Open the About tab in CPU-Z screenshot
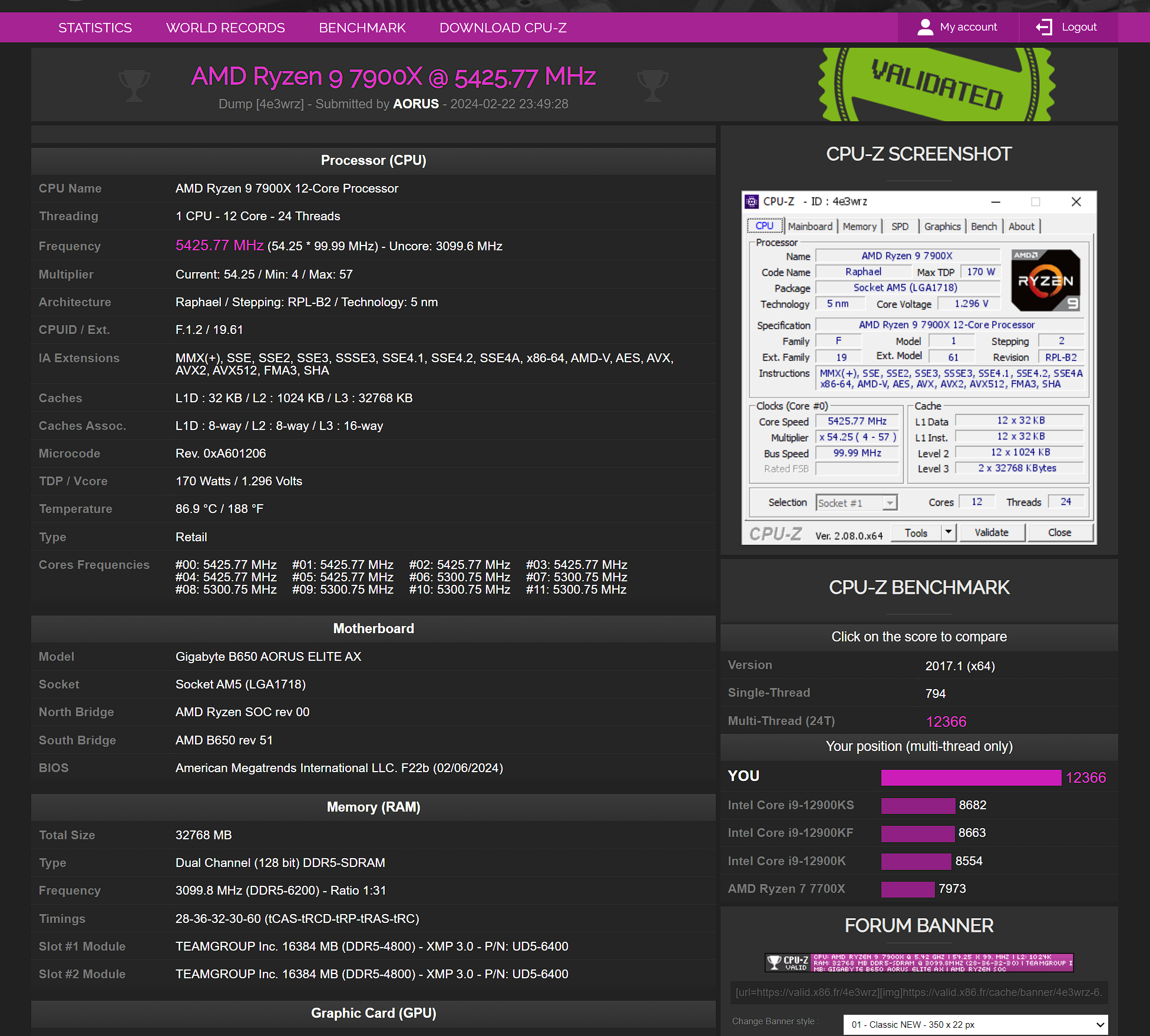Viewport: 1150px width, 1036px height. click(x=1021, y=226)
